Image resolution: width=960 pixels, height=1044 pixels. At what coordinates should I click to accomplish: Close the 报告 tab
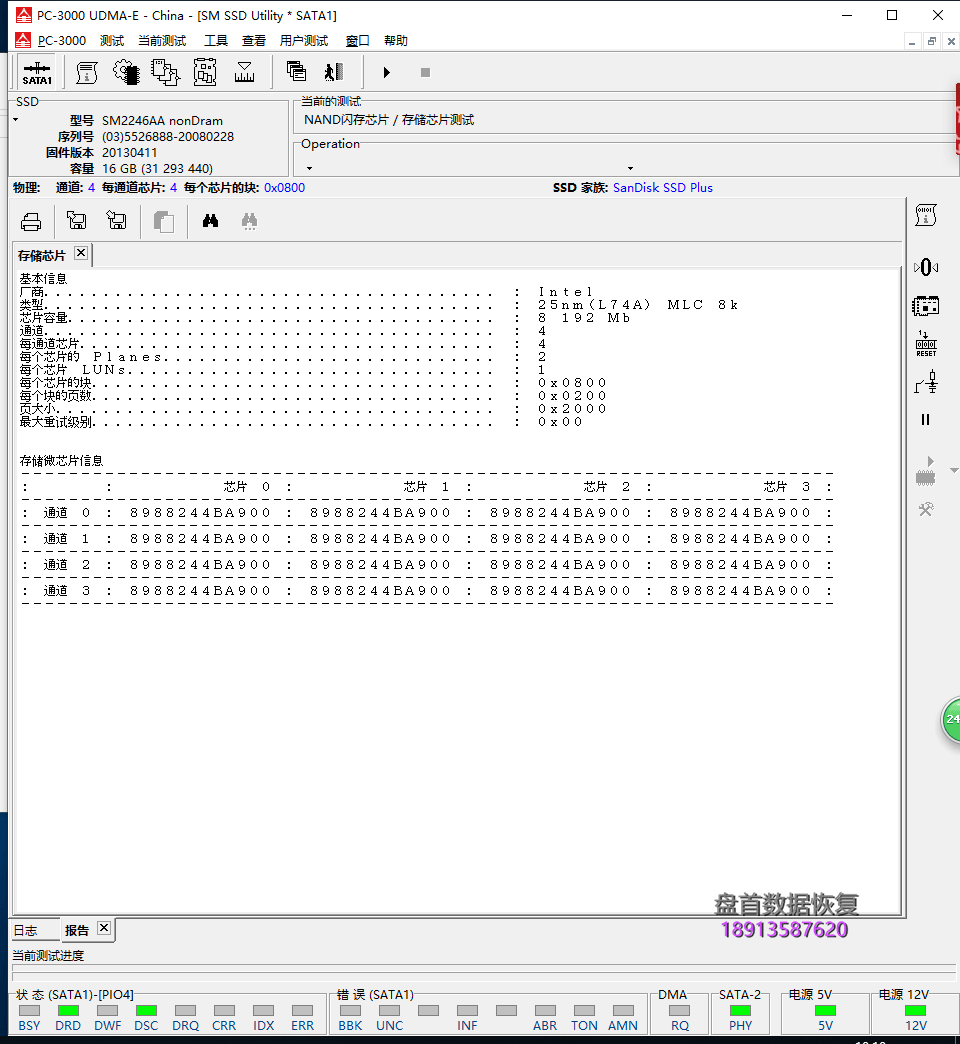tap(104, 928)
